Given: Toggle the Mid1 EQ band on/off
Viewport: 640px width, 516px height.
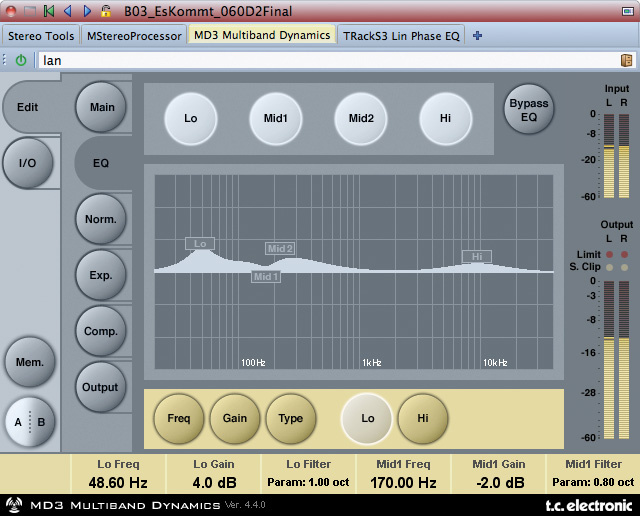Looking at the screenshot, I should tap(276, 118).
